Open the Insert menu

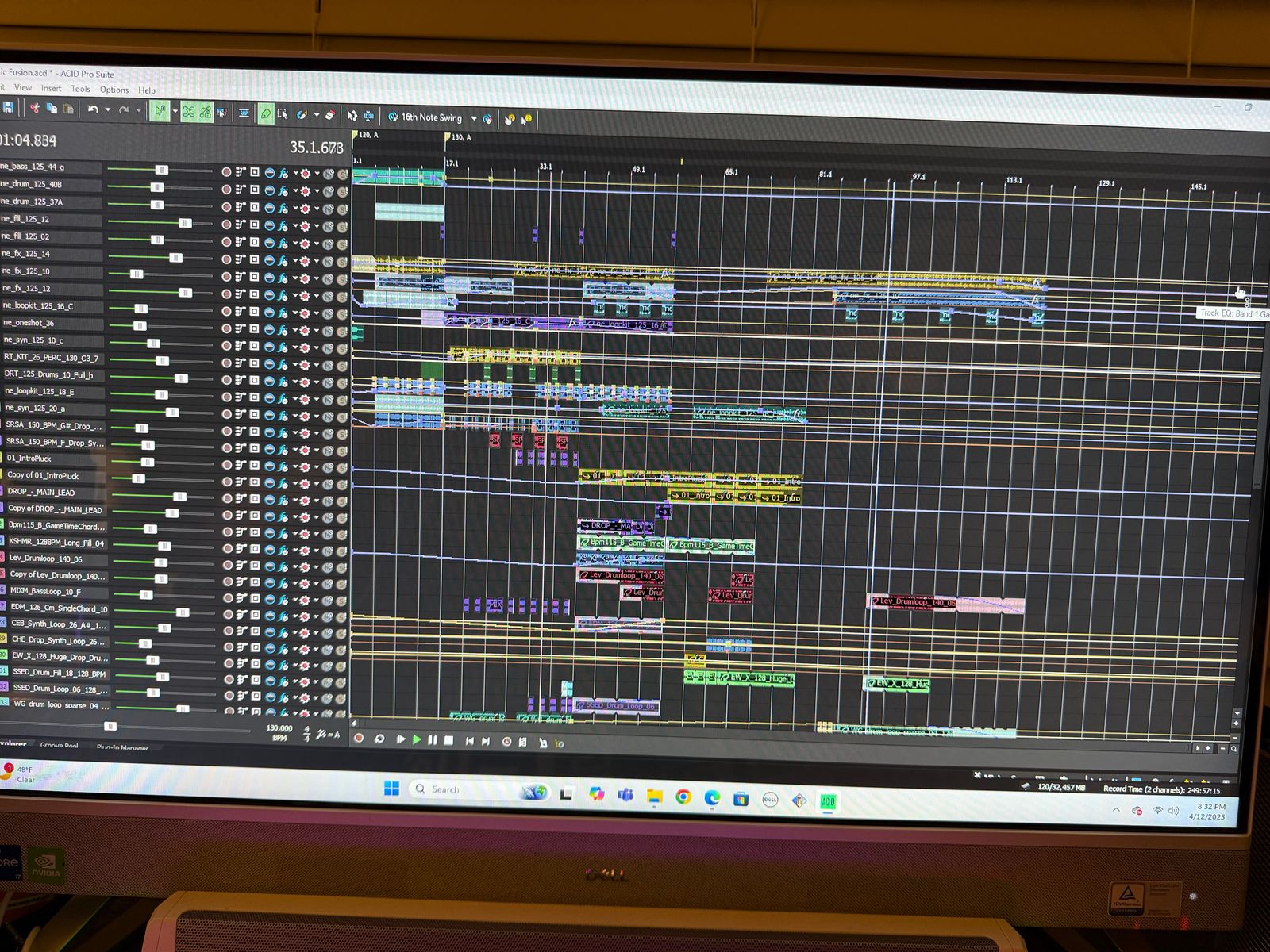pyautogui.click(x=51, y=89)
